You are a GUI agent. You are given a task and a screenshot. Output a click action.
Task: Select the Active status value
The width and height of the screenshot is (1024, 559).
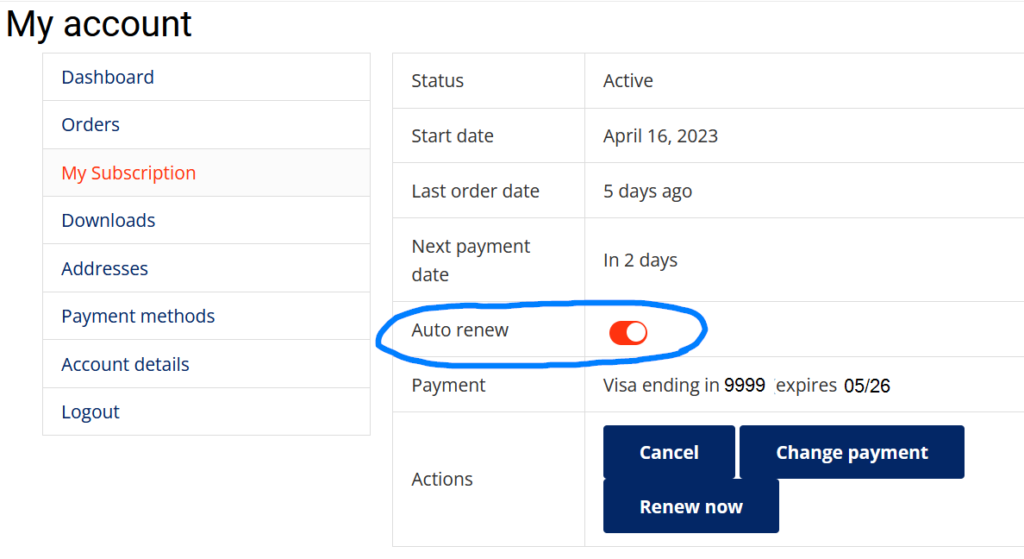[x=628, y=81]
